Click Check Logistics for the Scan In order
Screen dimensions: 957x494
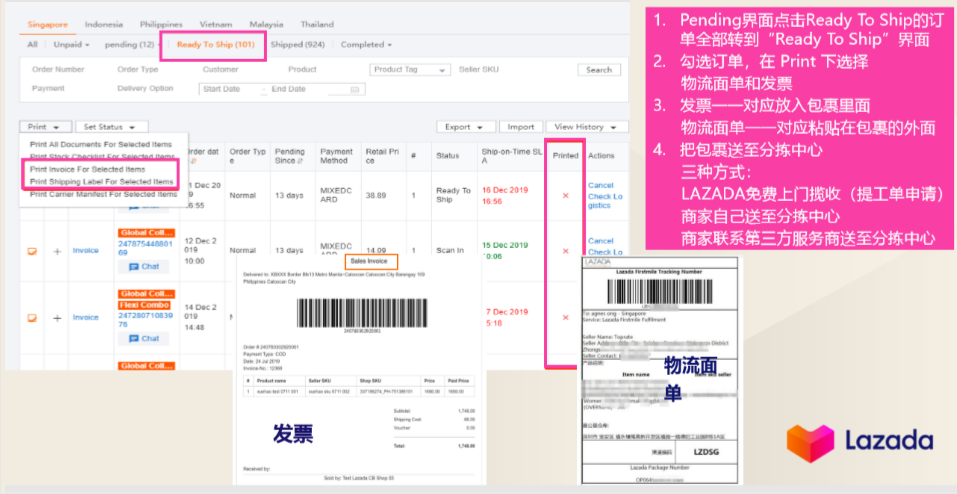coord(605,252)
